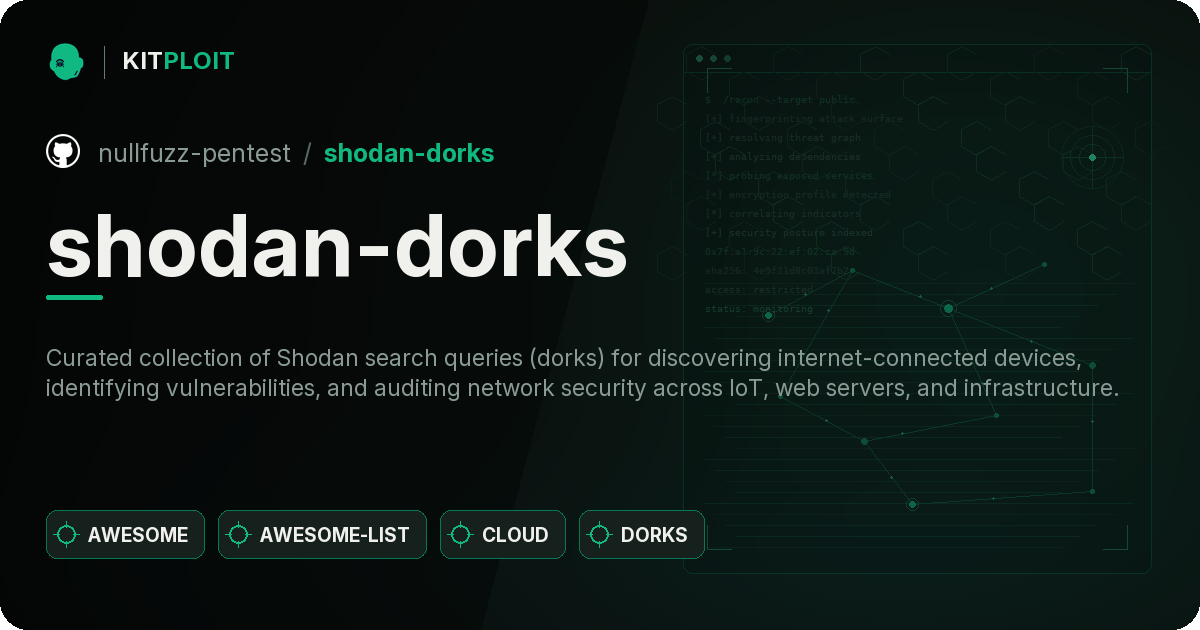Image resolution: width=1200 pixels, height=630 pixels.
Task: Click the 'identifying vulnerabilities' description line
Action: point(582,388)
